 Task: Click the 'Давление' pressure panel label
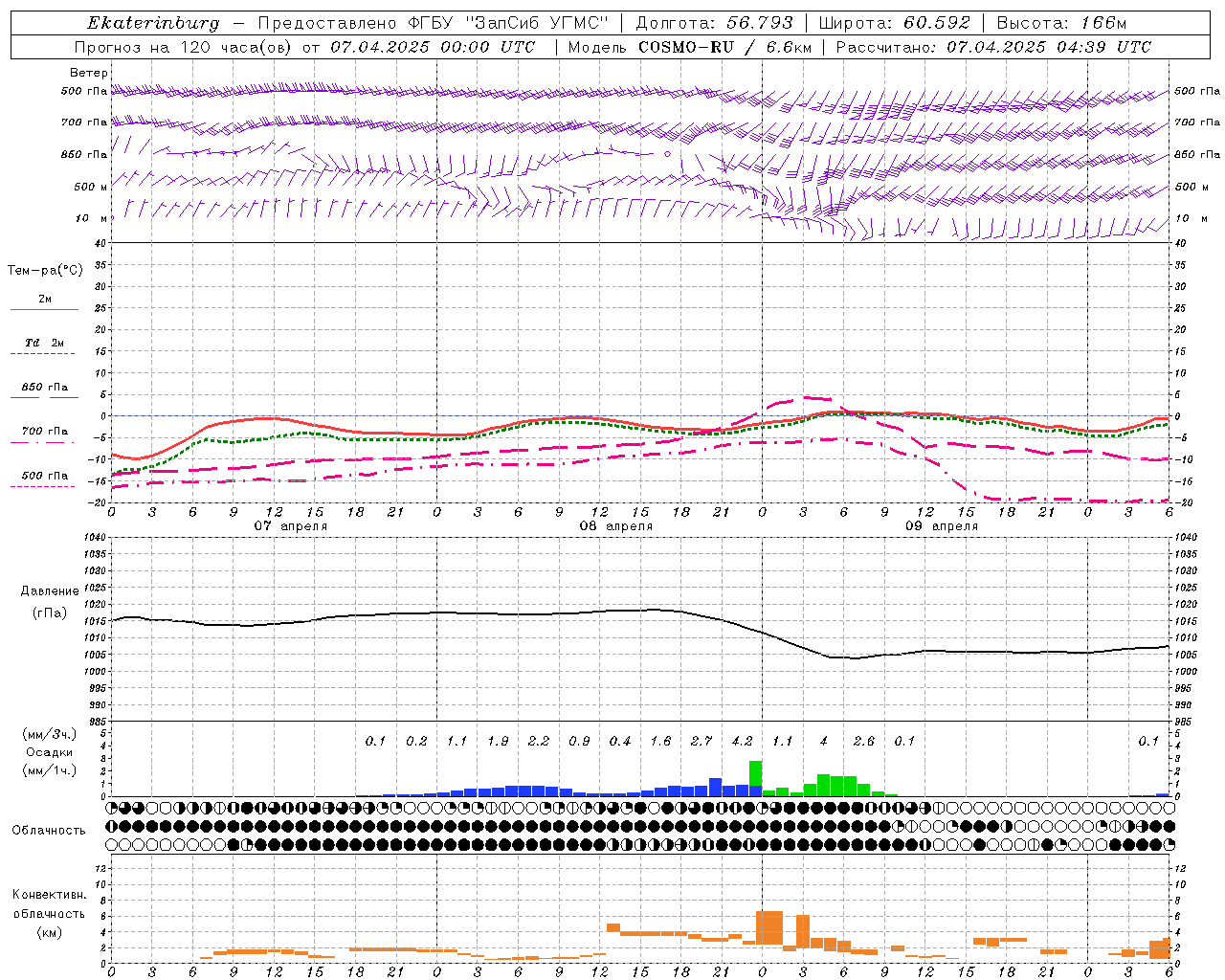[50, 591]
